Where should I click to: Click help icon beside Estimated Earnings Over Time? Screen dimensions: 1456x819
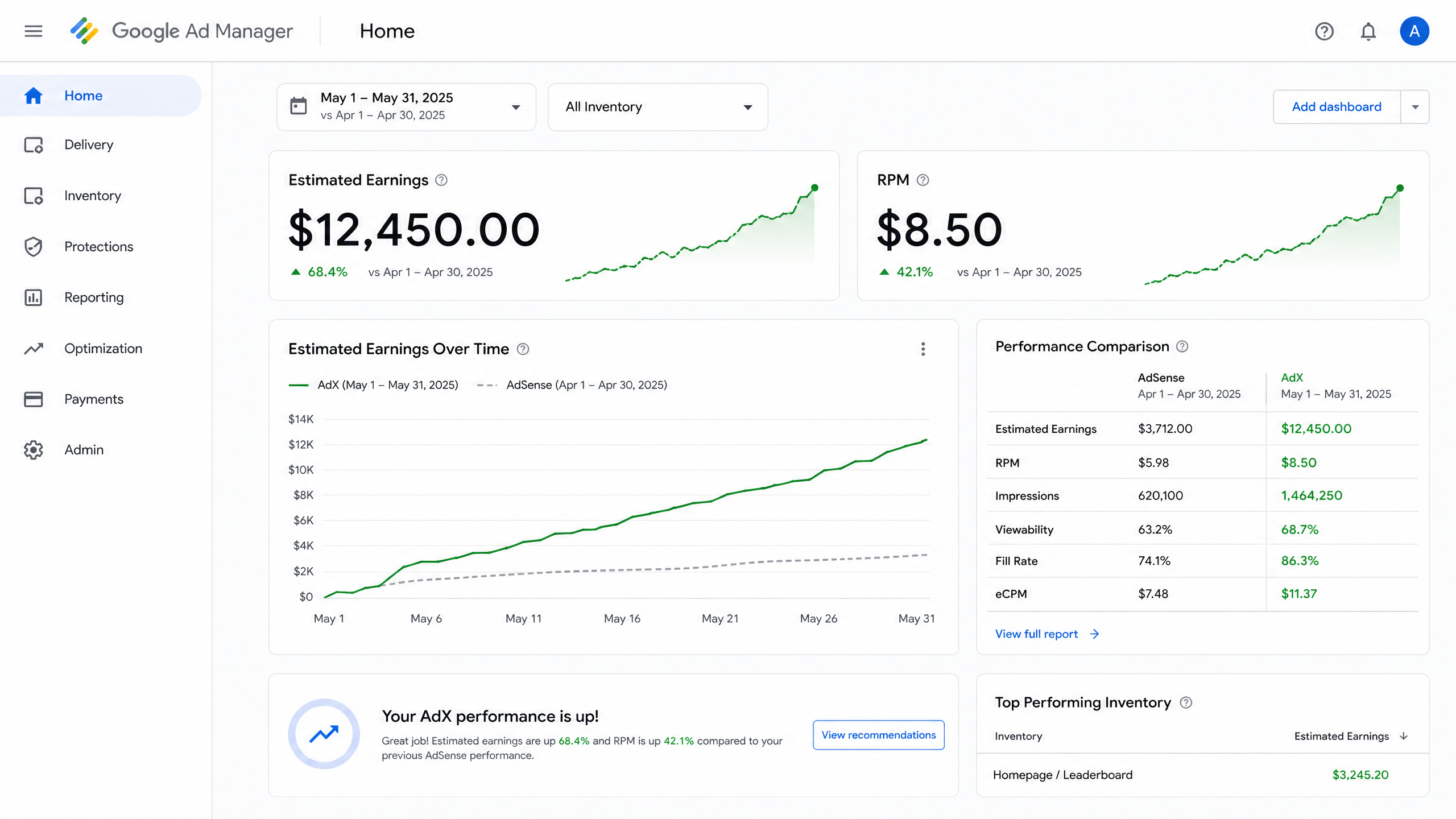coord(523,349)
